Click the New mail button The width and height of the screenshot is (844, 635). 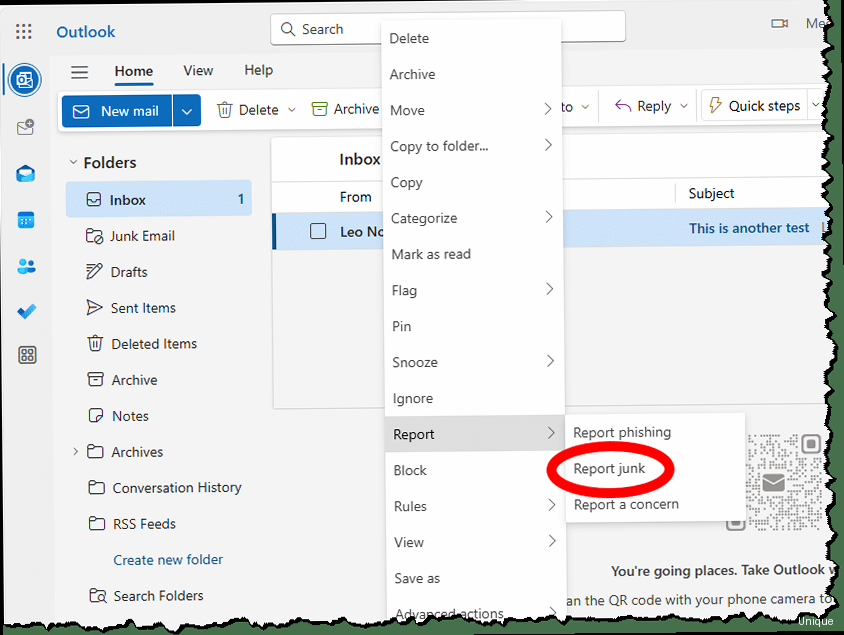coord(117,110)
